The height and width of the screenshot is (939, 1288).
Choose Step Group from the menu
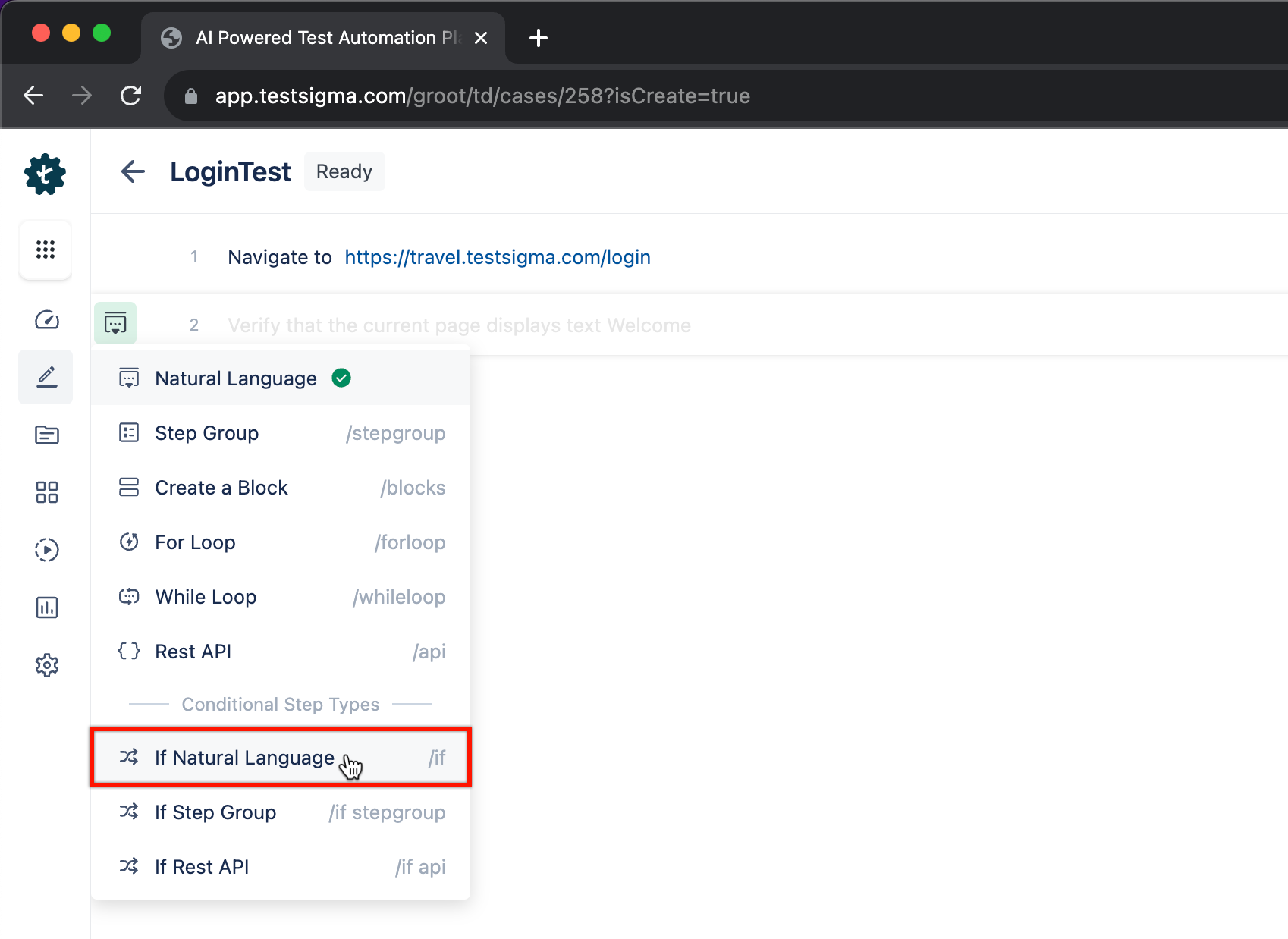pos(281,433)
